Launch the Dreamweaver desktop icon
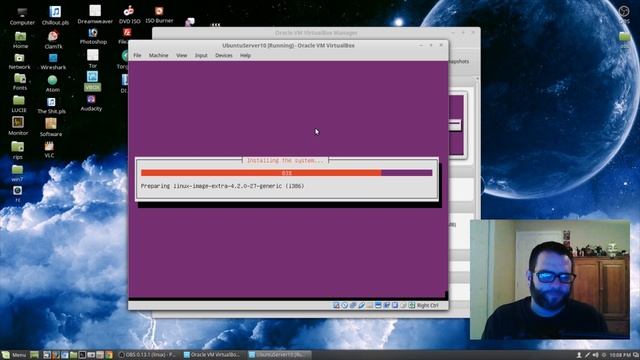Screen dimensions: 640x360 point(95,16)
